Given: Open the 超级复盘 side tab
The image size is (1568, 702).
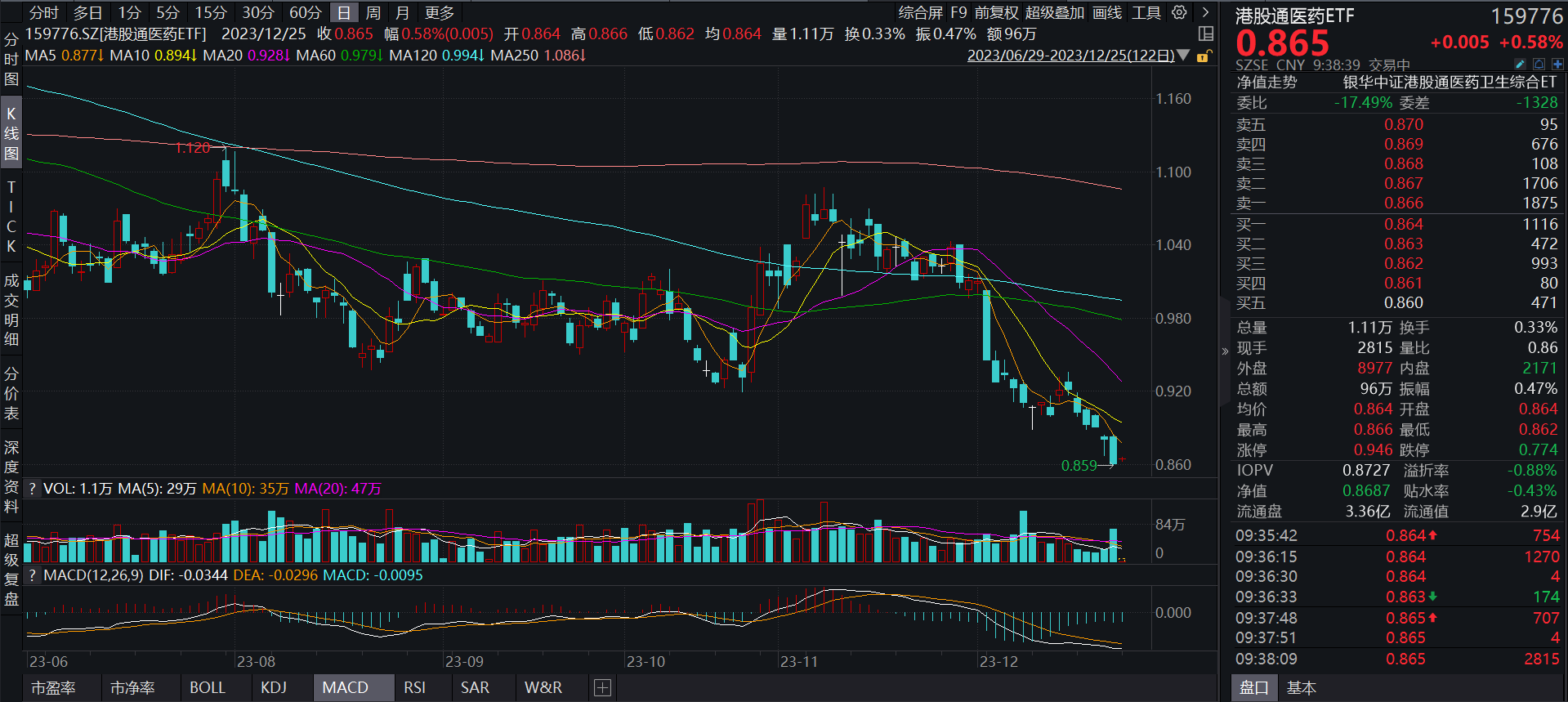Looking at the screenshot, I should click(x=11, y=570).
